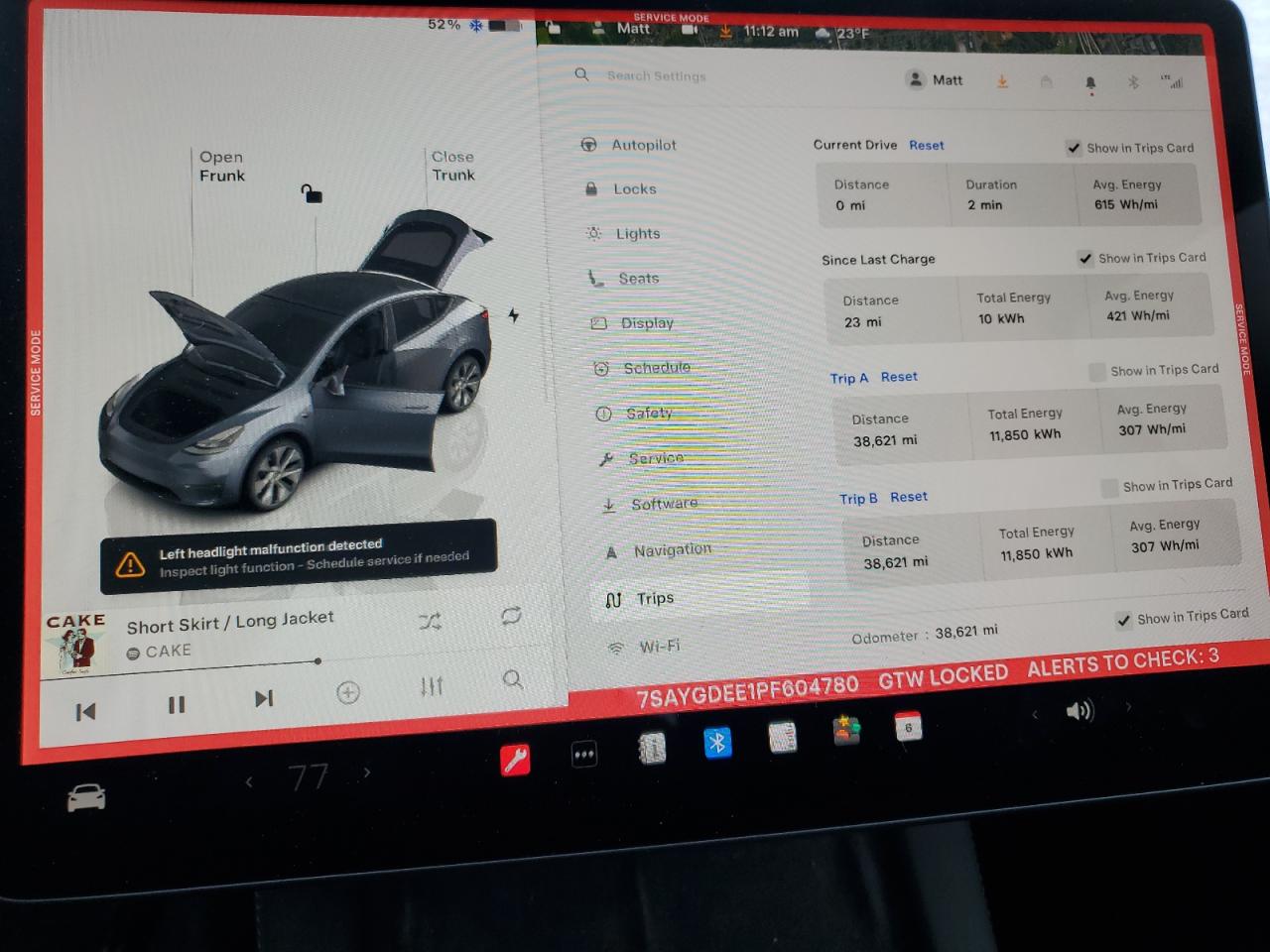Open the audio equalizer settings
The height and width of the screenshot is (952, 1270).
pyautogui.click(x=432, y=686)
